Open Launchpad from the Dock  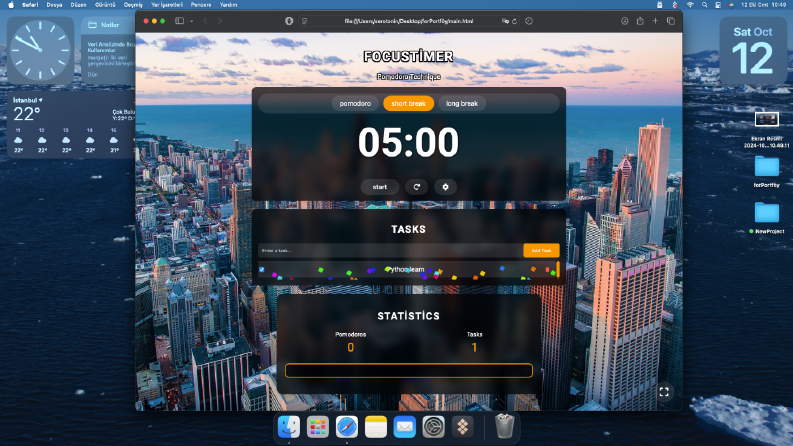click(318, 427)
